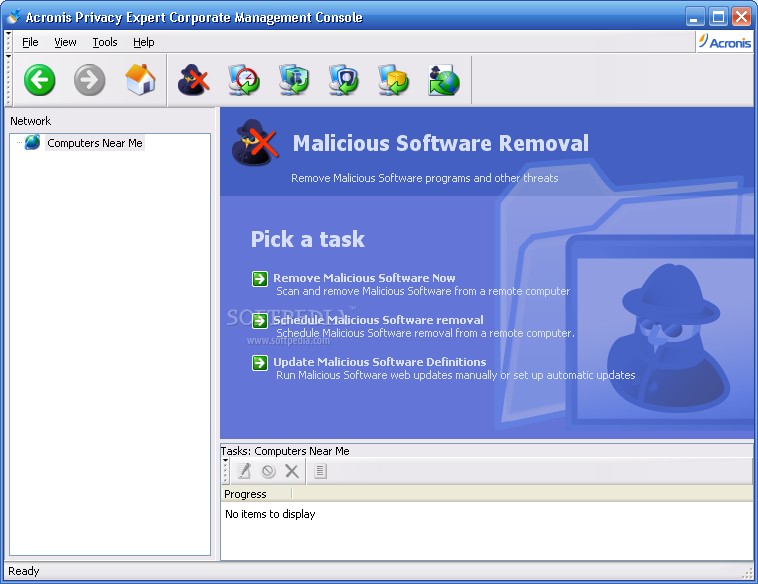Select Computers Near Me tree item
This screenshot has width=758, height=584.
tap(95, 143)
